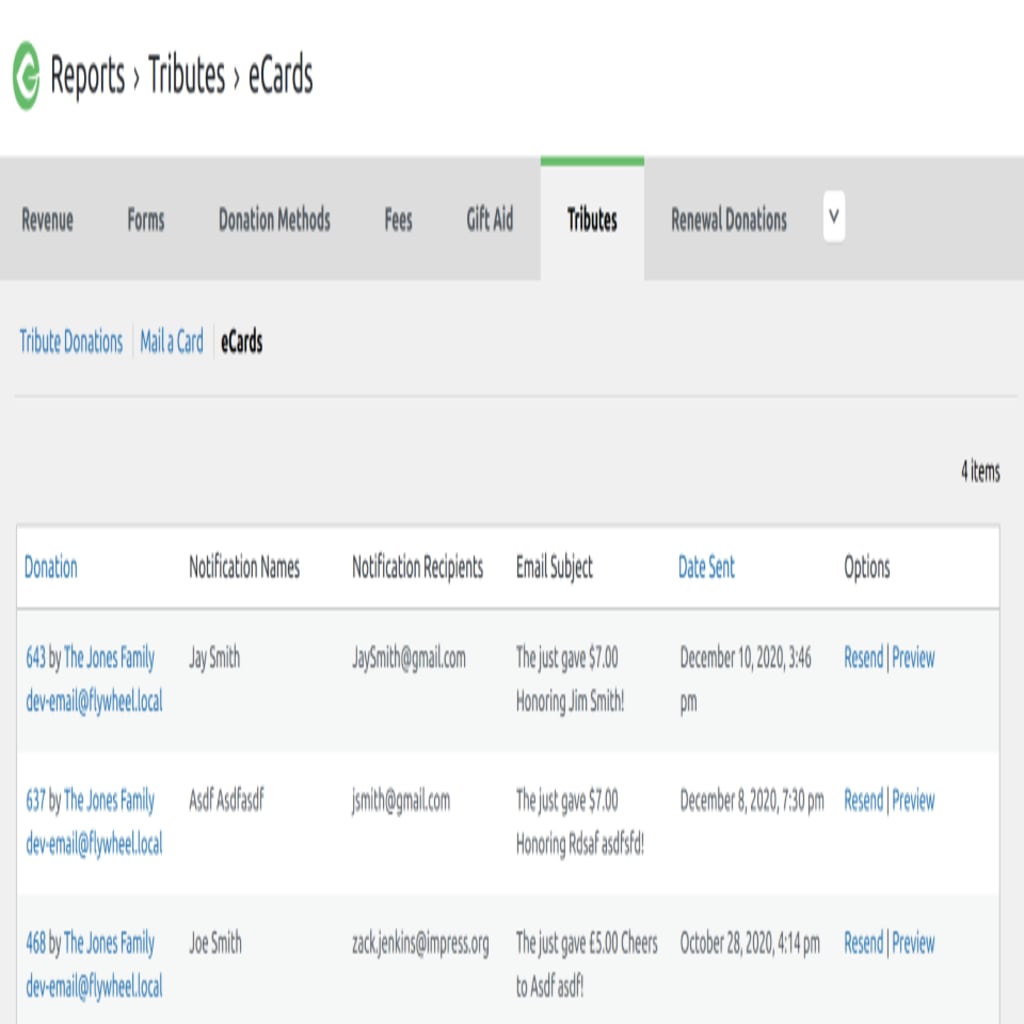This screenshot has height=1024, width=1024.
Task: Click dev-email@flywheel.local under donation 643
Action: pyautogui.click(x=94, y=701)
